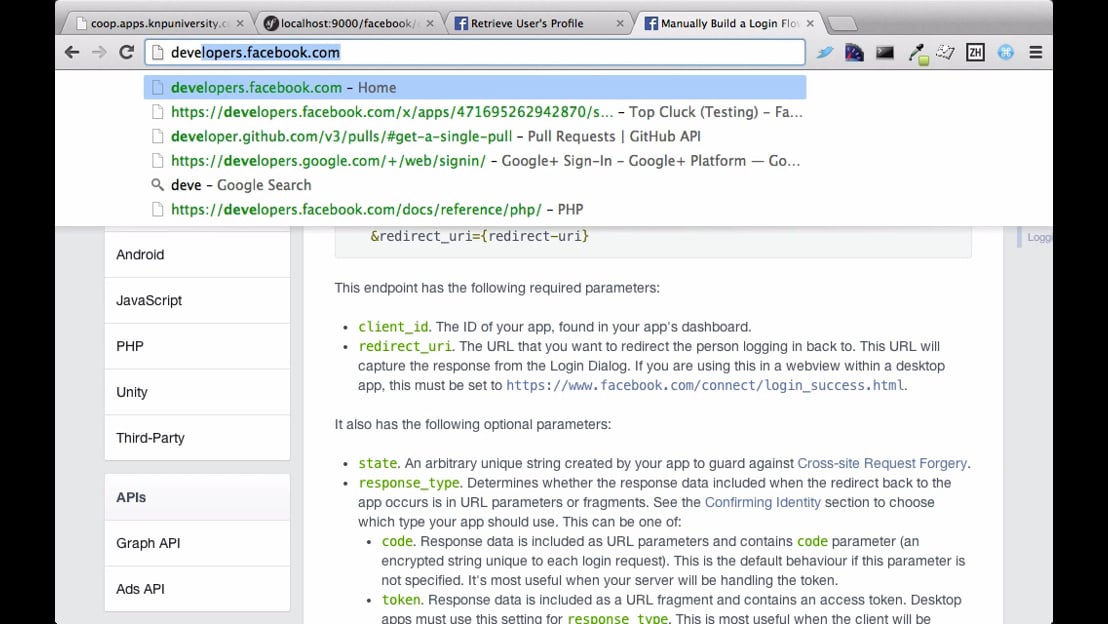
Task: Switch to the coop.apps.knpuniversity tab
Action: click(159, 23)
